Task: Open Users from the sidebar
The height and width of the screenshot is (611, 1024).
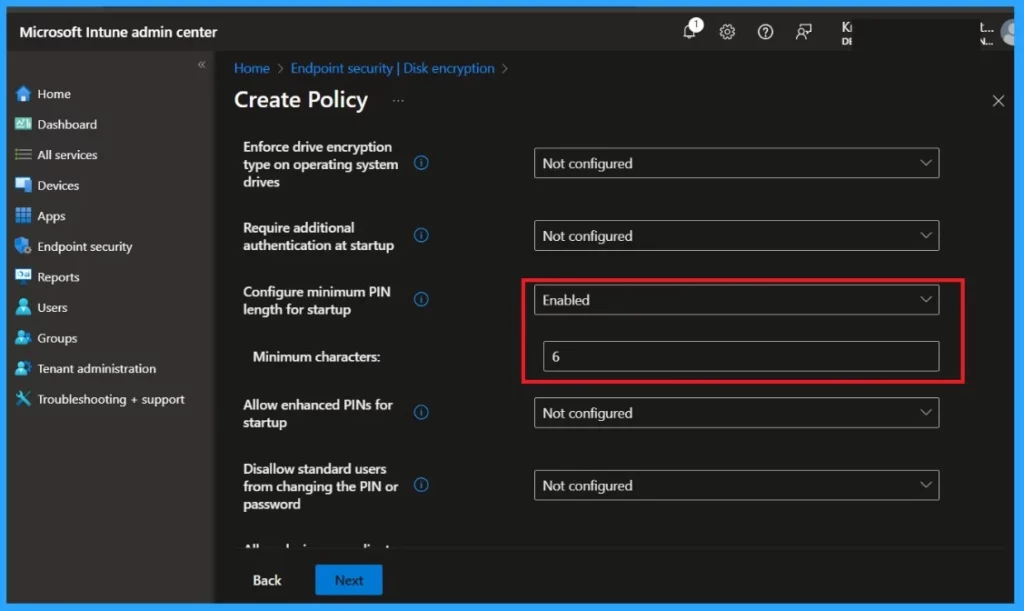Action: click(52, 307)
